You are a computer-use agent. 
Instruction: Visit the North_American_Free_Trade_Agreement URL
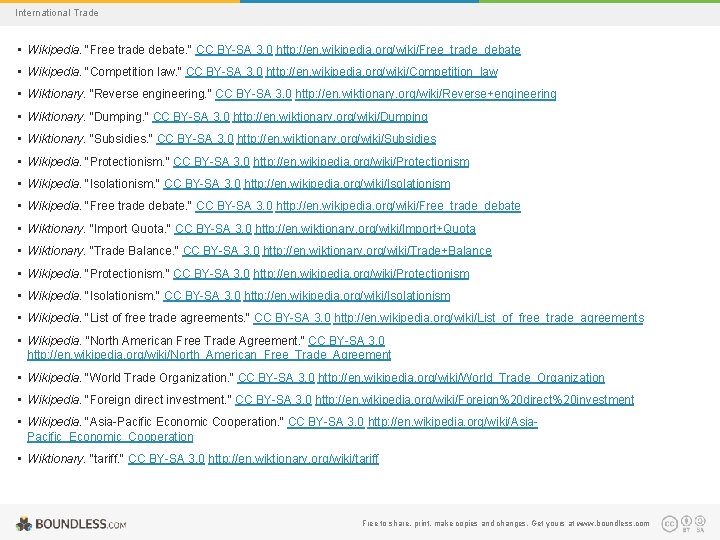[x=209, y=355]
